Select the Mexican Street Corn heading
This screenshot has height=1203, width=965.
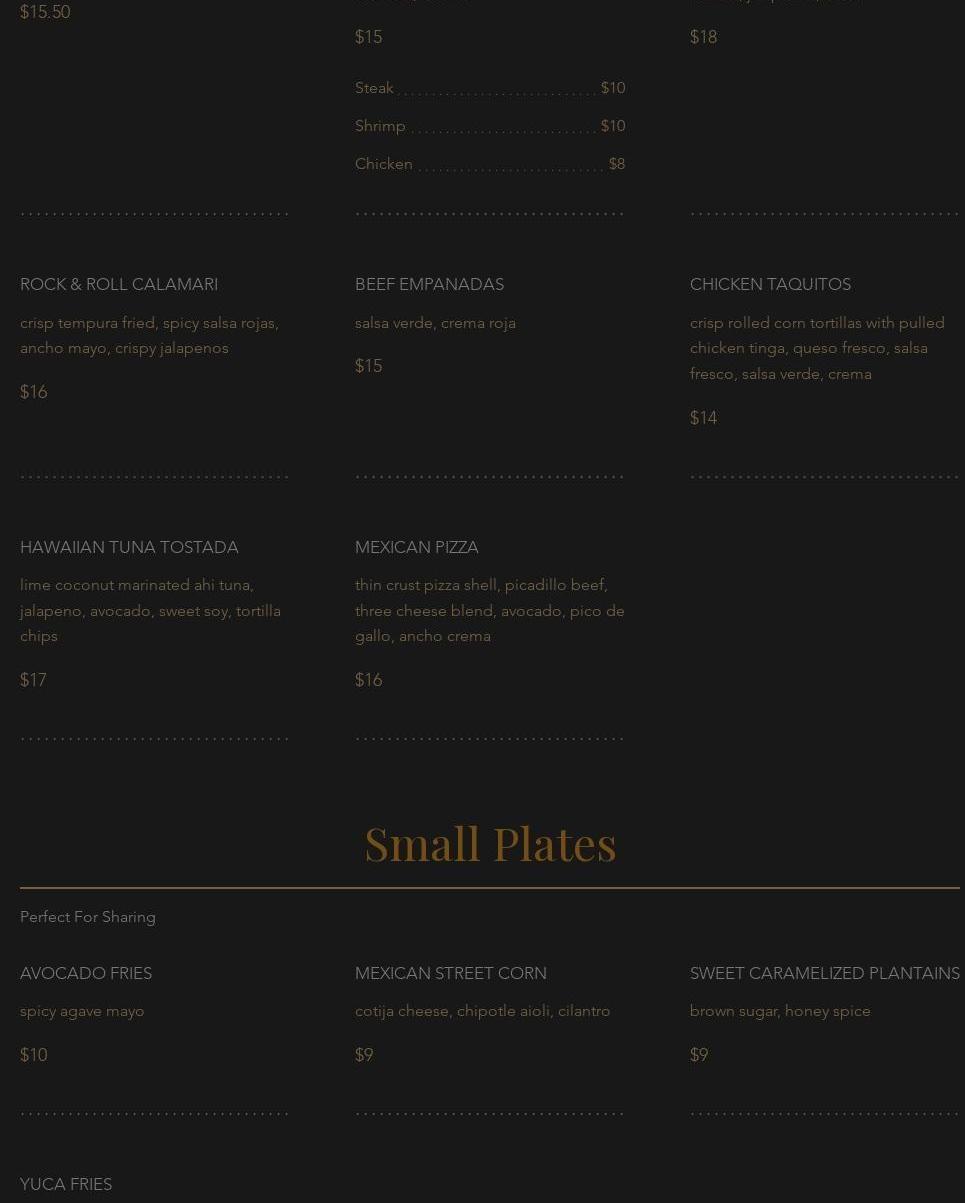(x=450, y=974)
